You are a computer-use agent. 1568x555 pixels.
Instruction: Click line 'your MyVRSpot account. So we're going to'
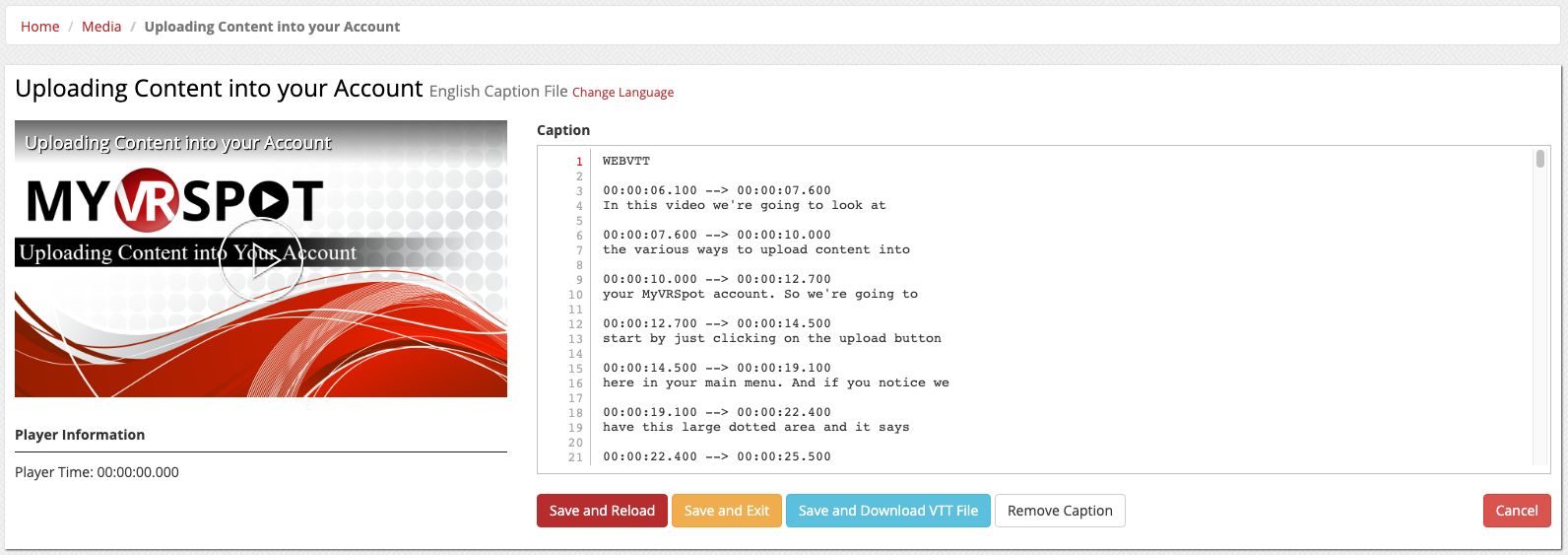pyautogui.click(x=760, y=294)
